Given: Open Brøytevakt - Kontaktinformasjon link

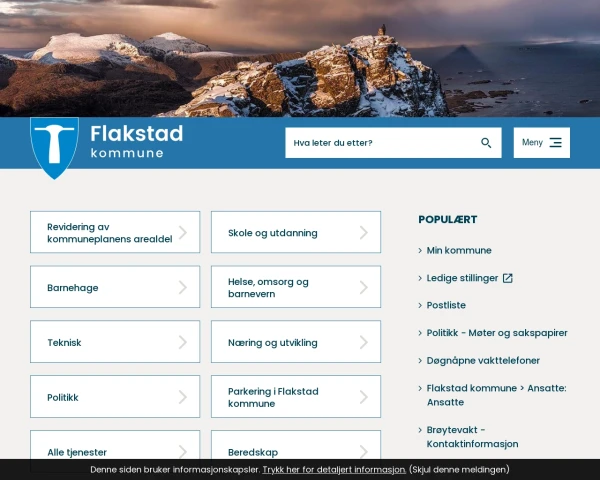Looking at the screenshot, I should click(472, 437).
